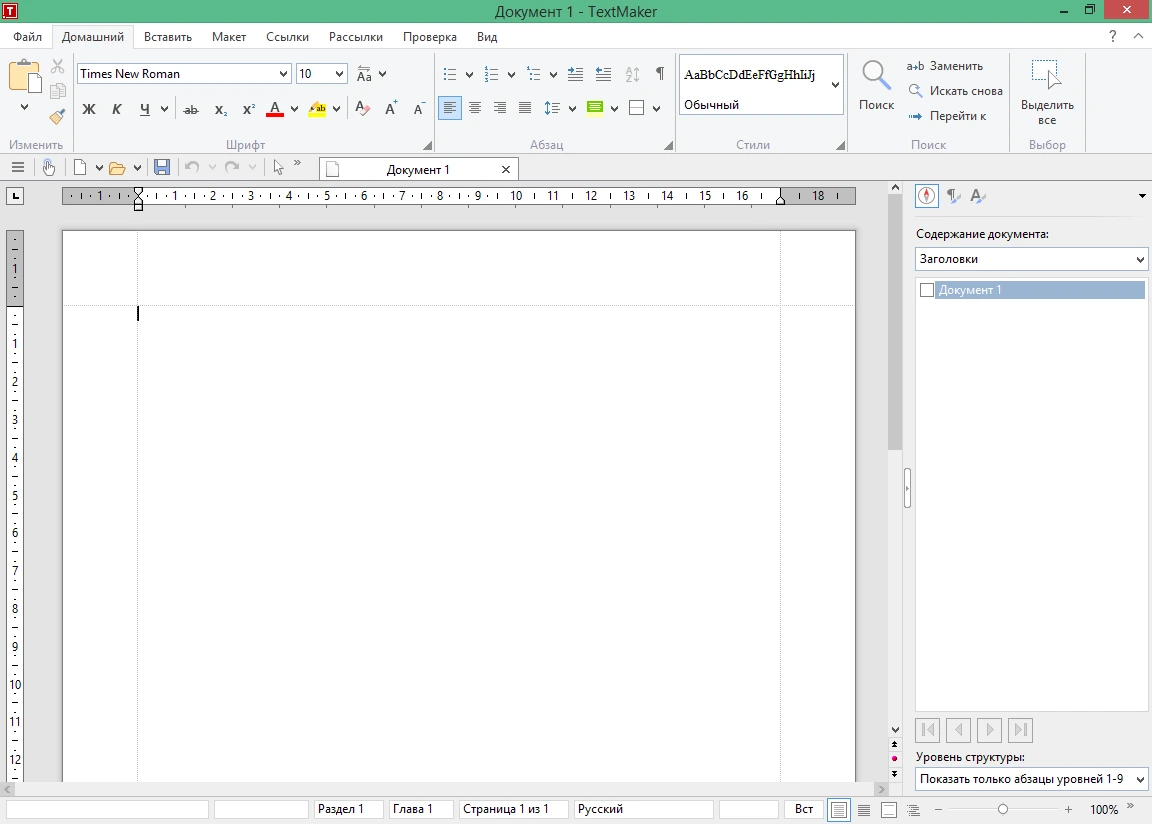This screenshot has width=1152, height=824.
Task: Click the bulleted list icon
Action: [450, 74]
